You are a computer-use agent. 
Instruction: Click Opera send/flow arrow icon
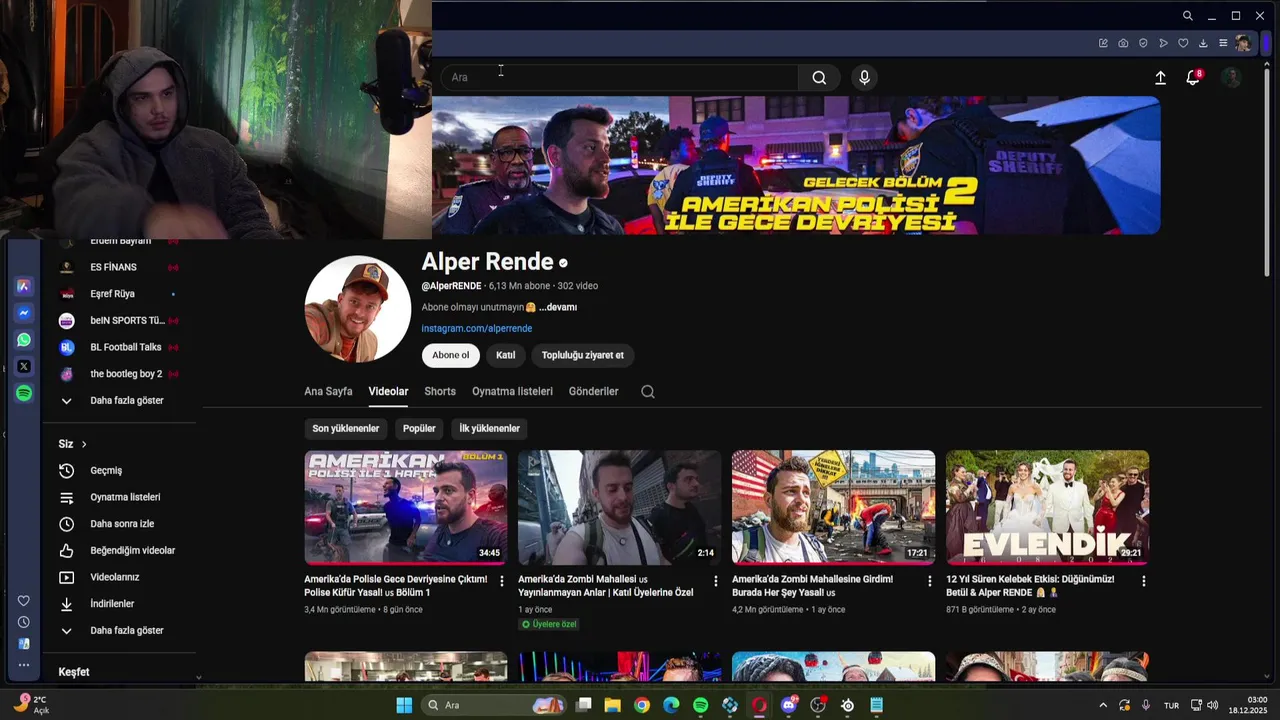tap(1163, 43)
